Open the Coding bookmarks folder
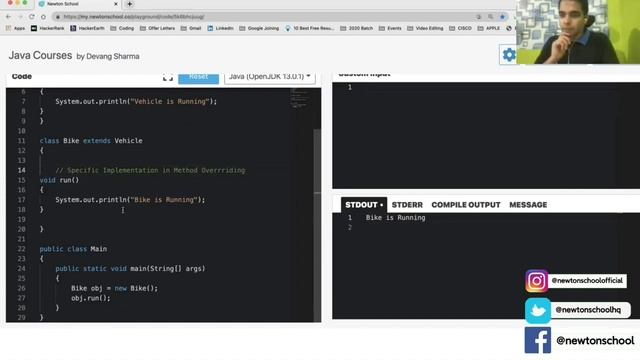640x360 pixels. [122, 28]
